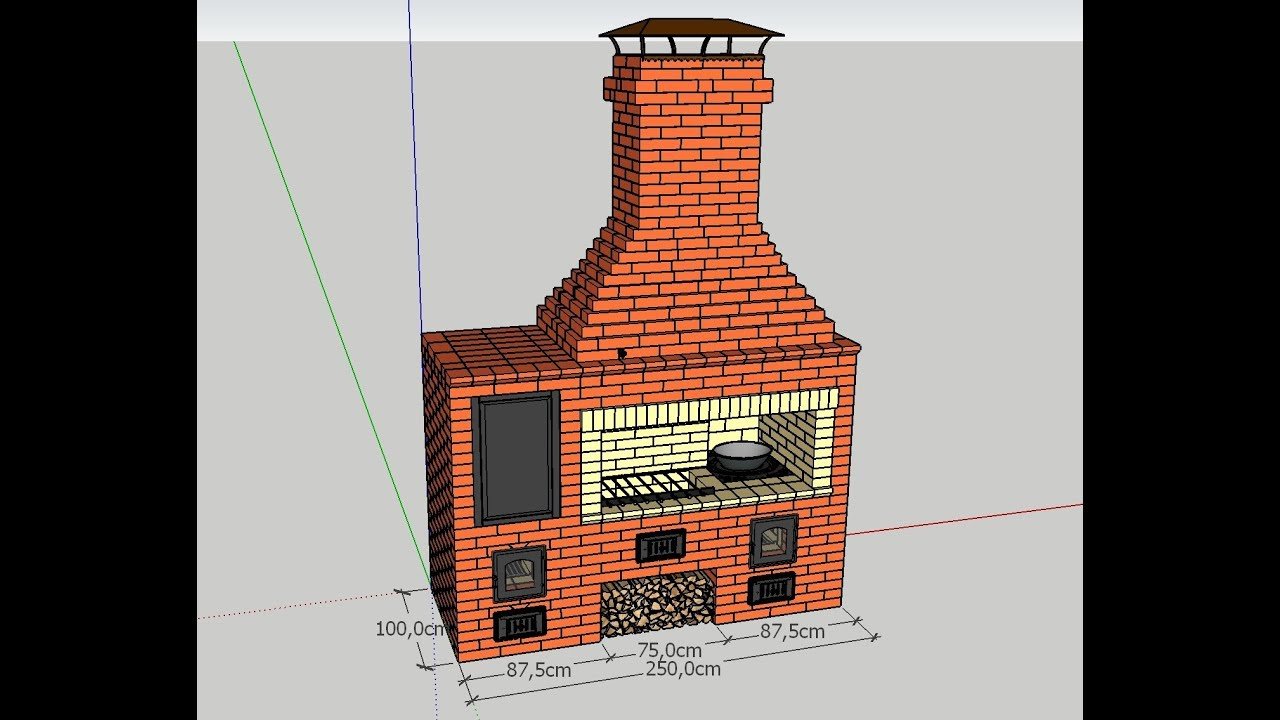Select the cauldron bowl on the stove
The height and width of the screenshot is (720, 1280).
(x=740, y=455)
